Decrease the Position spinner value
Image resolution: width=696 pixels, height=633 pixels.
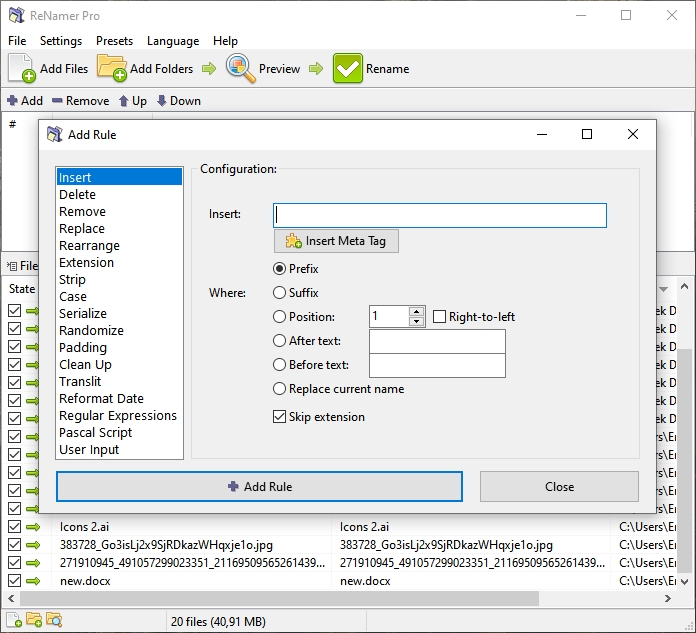(x=416, y=321)
